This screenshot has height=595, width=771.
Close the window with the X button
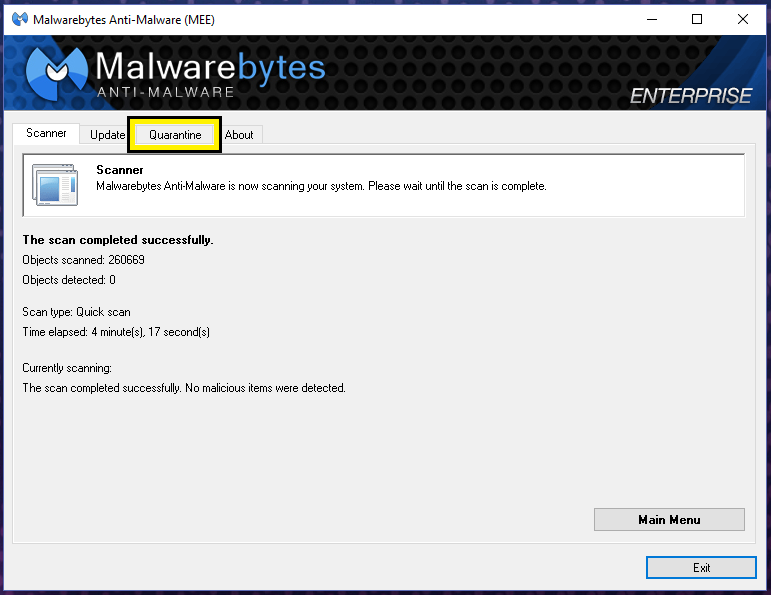click(x=743, y=19)
